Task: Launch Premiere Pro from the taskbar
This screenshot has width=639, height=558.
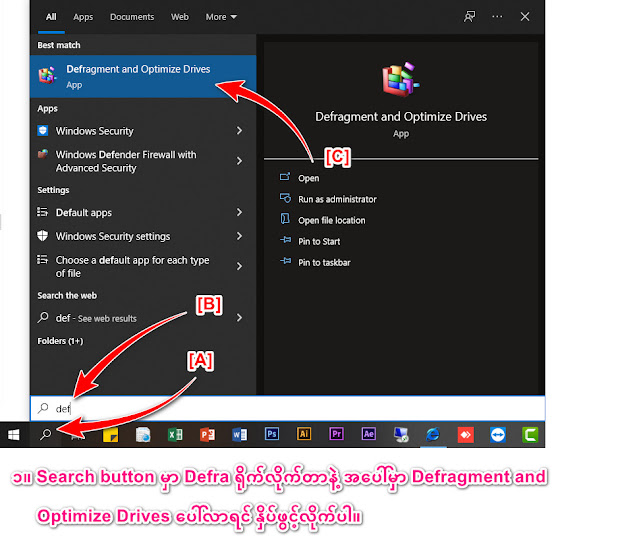Action: coord(337,434)
